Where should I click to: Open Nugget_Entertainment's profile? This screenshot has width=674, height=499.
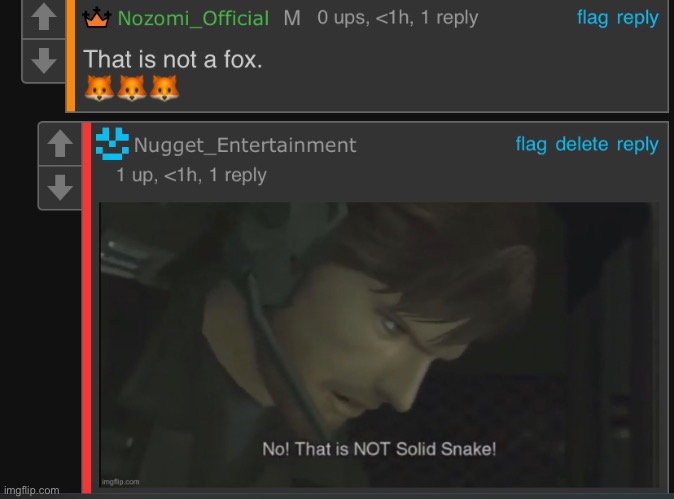pos(245,145)
